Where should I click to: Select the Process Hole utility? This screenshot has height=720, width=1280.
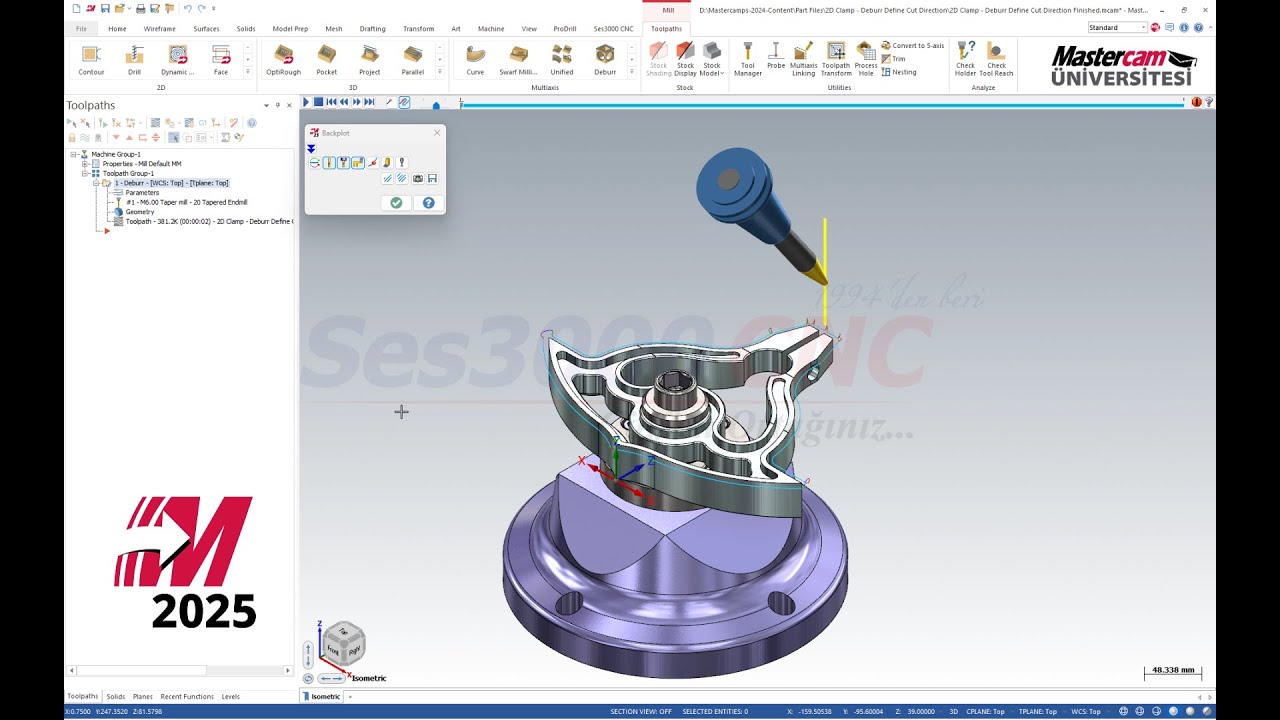[866, 59]
